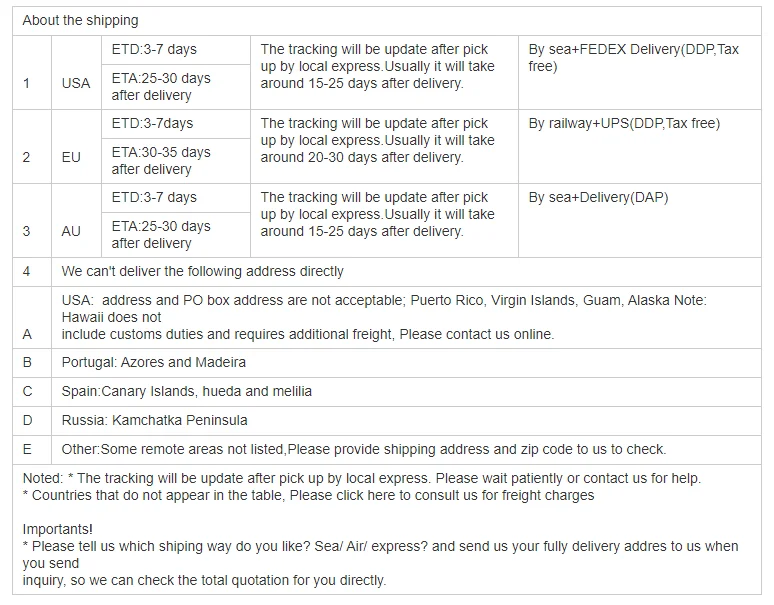
Task: Select the Spain: Canary Islands row
Action: 186,391
